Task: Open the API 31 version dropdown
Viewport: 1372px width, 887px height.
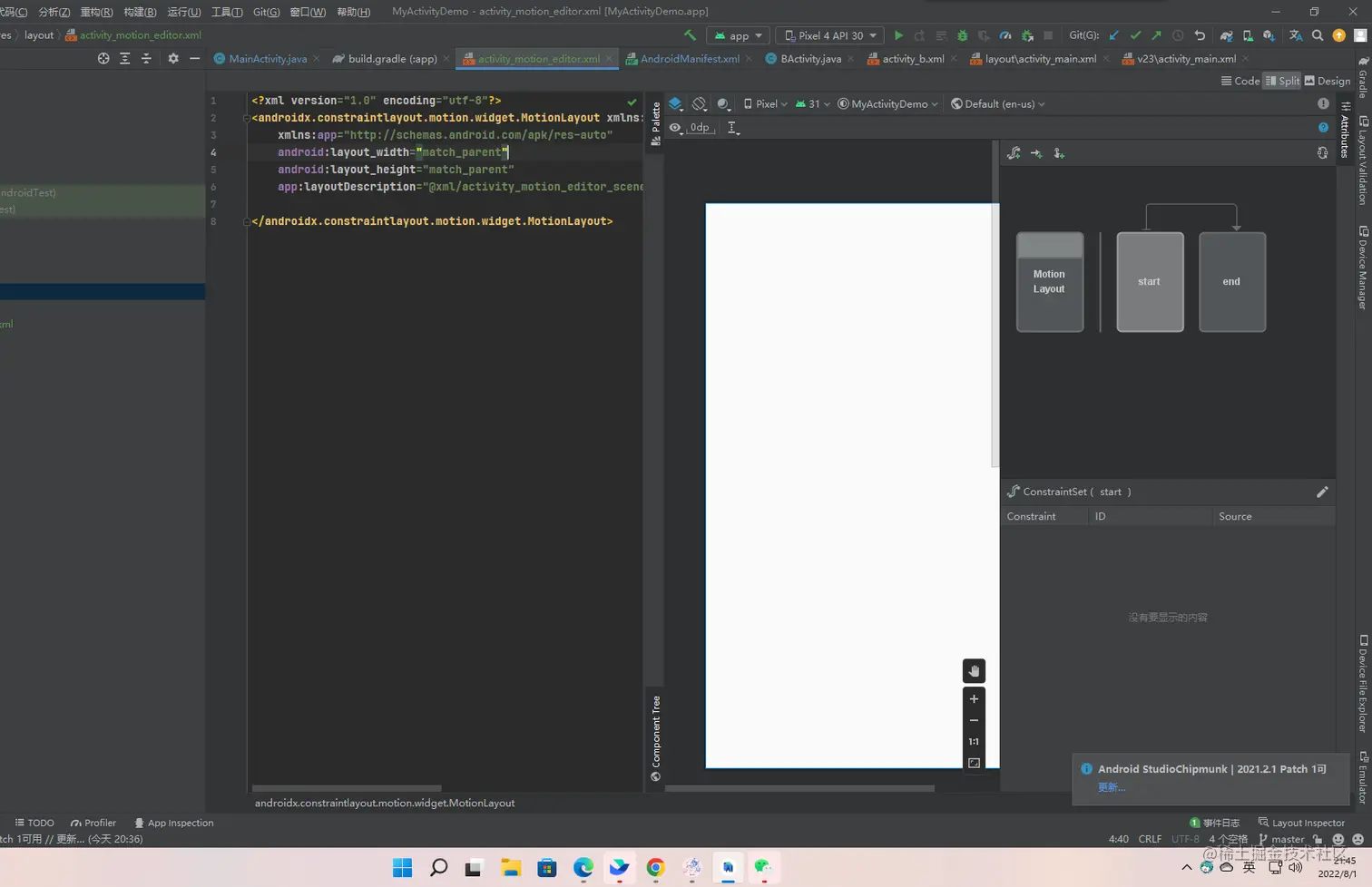Action: pyautogui.click(x=813, y=103)
